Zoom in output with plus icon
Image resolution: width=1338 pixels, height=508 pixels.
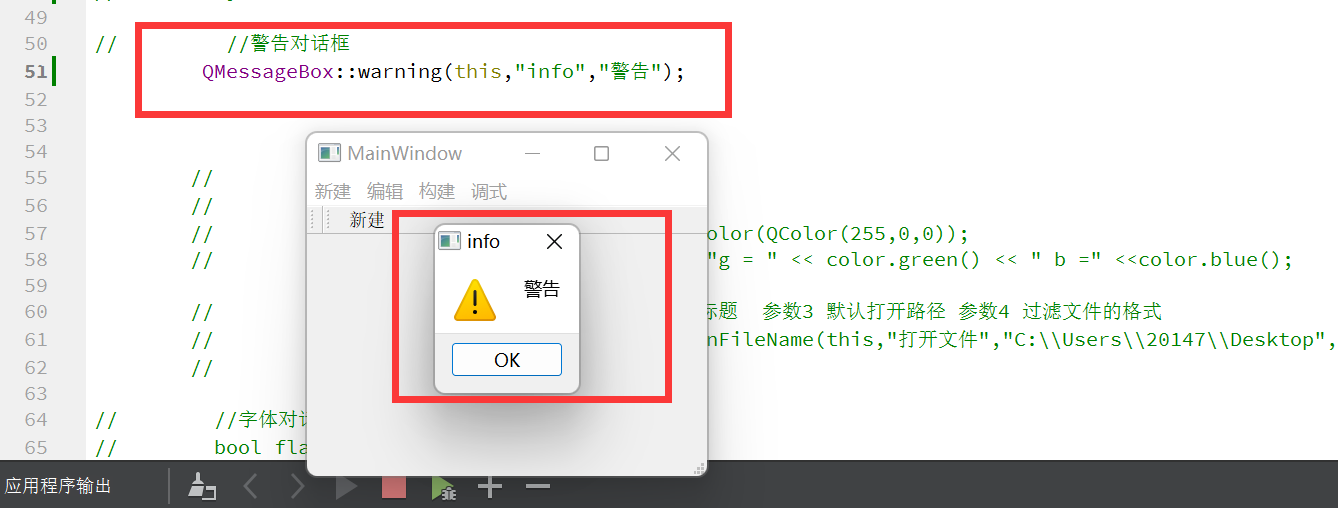pyautogui.click(x=489, y=487)
